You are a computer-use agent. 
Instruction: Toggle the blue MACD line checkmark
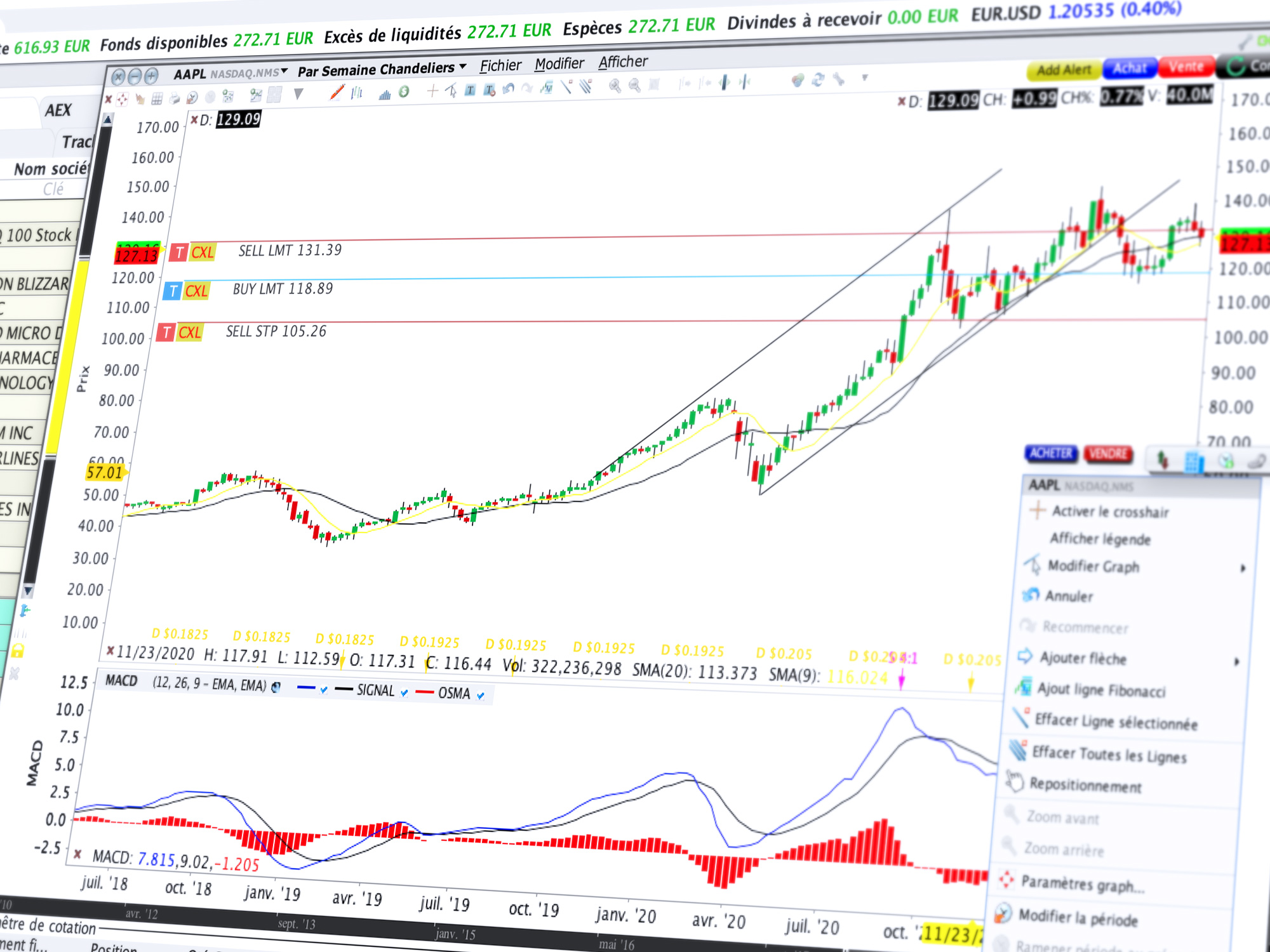pos(324,689)
